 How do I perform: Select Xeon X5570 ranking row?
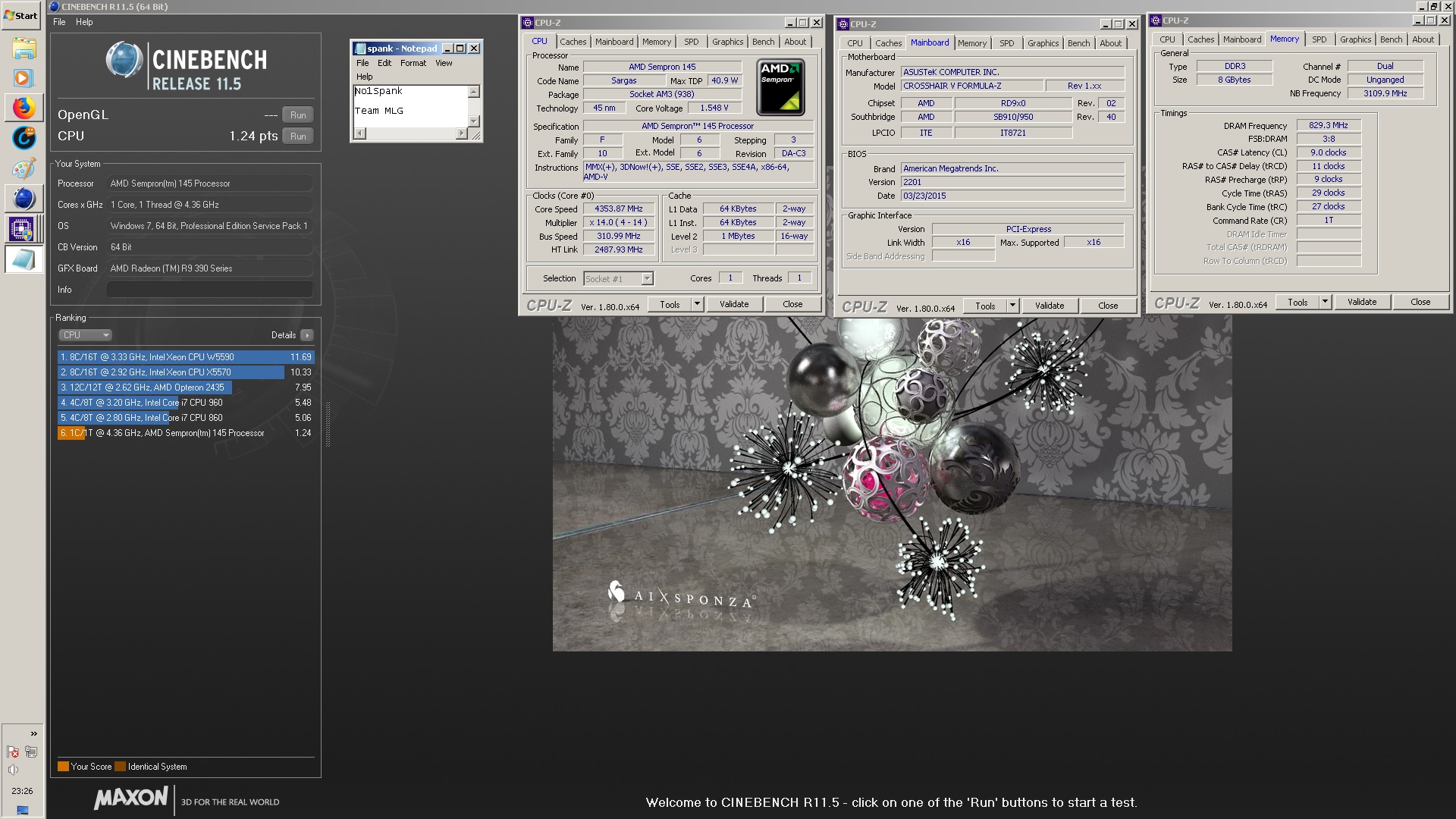pyautogui.click(x=186, y=372)
